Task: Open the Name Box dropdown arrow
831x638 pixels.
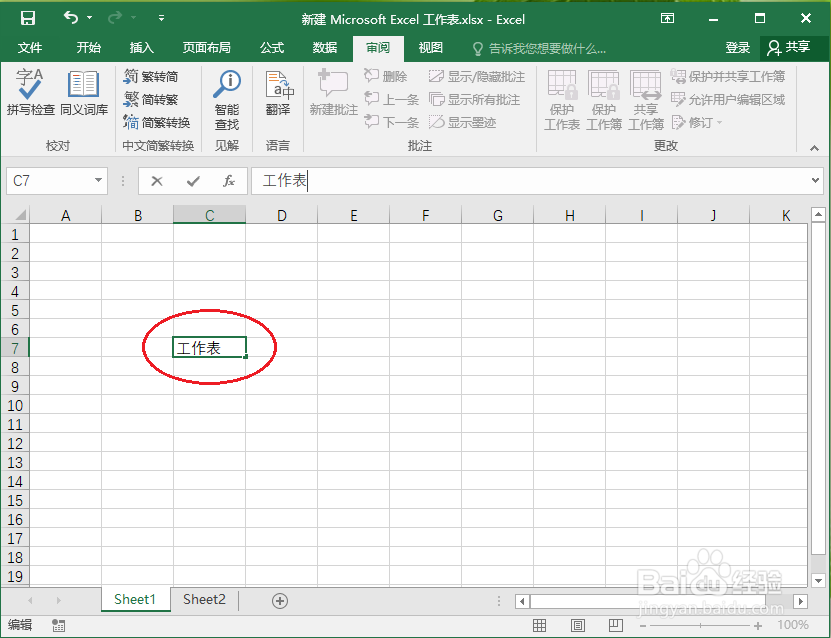Action: 96,181
